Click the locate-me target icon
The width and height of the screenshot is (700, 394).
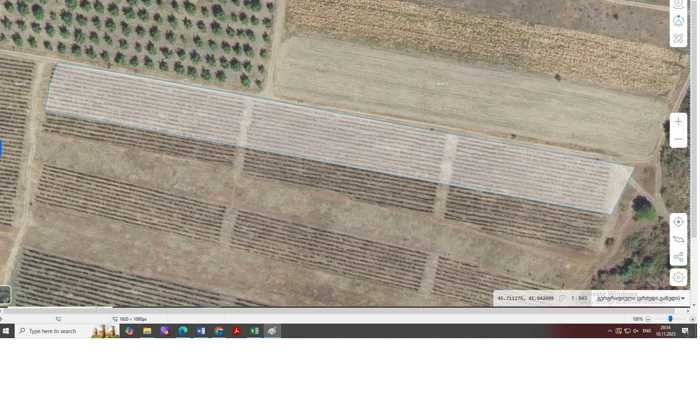(678, 222)
